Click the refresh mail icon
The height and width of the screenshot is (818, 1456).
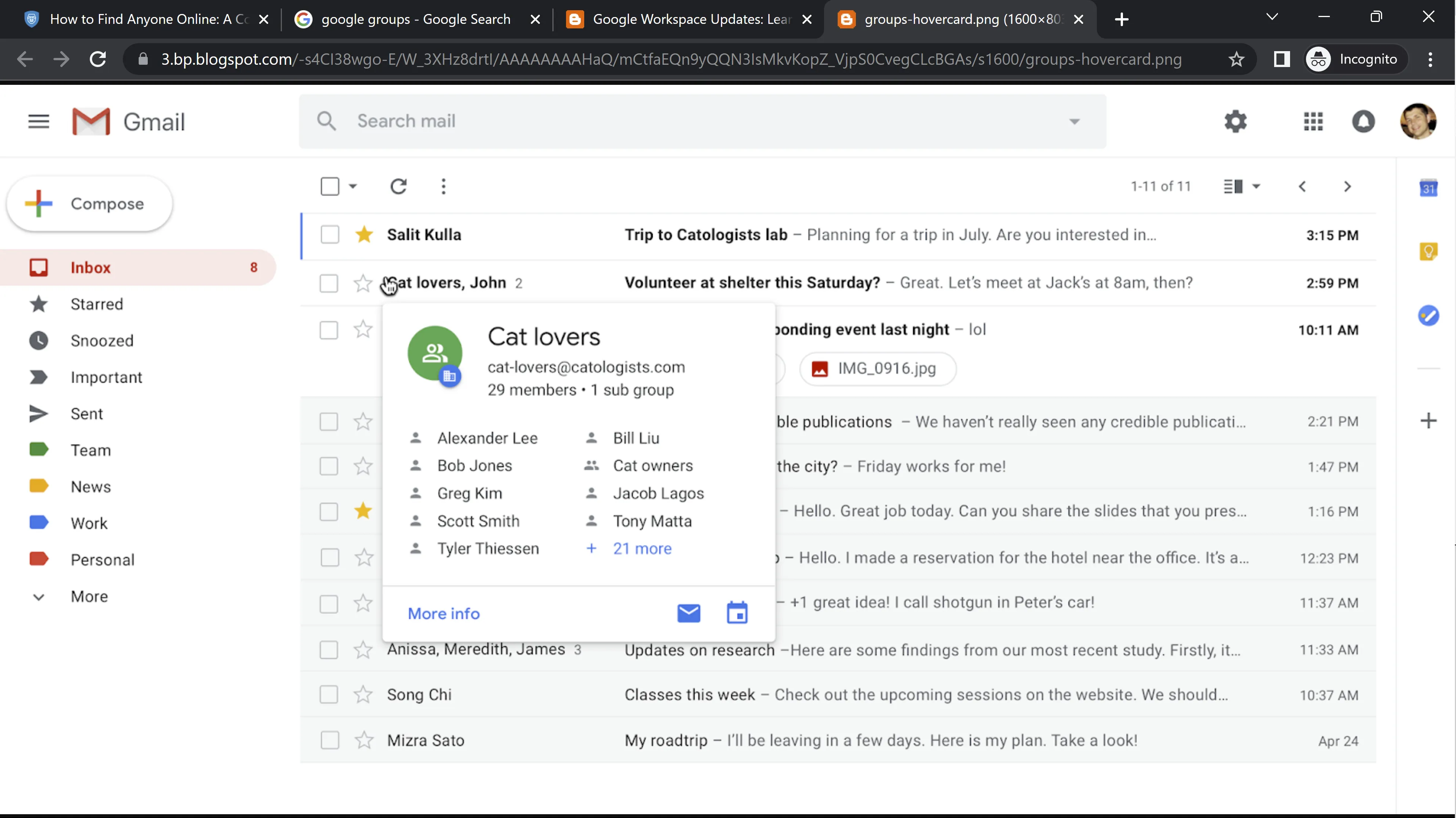399,186
